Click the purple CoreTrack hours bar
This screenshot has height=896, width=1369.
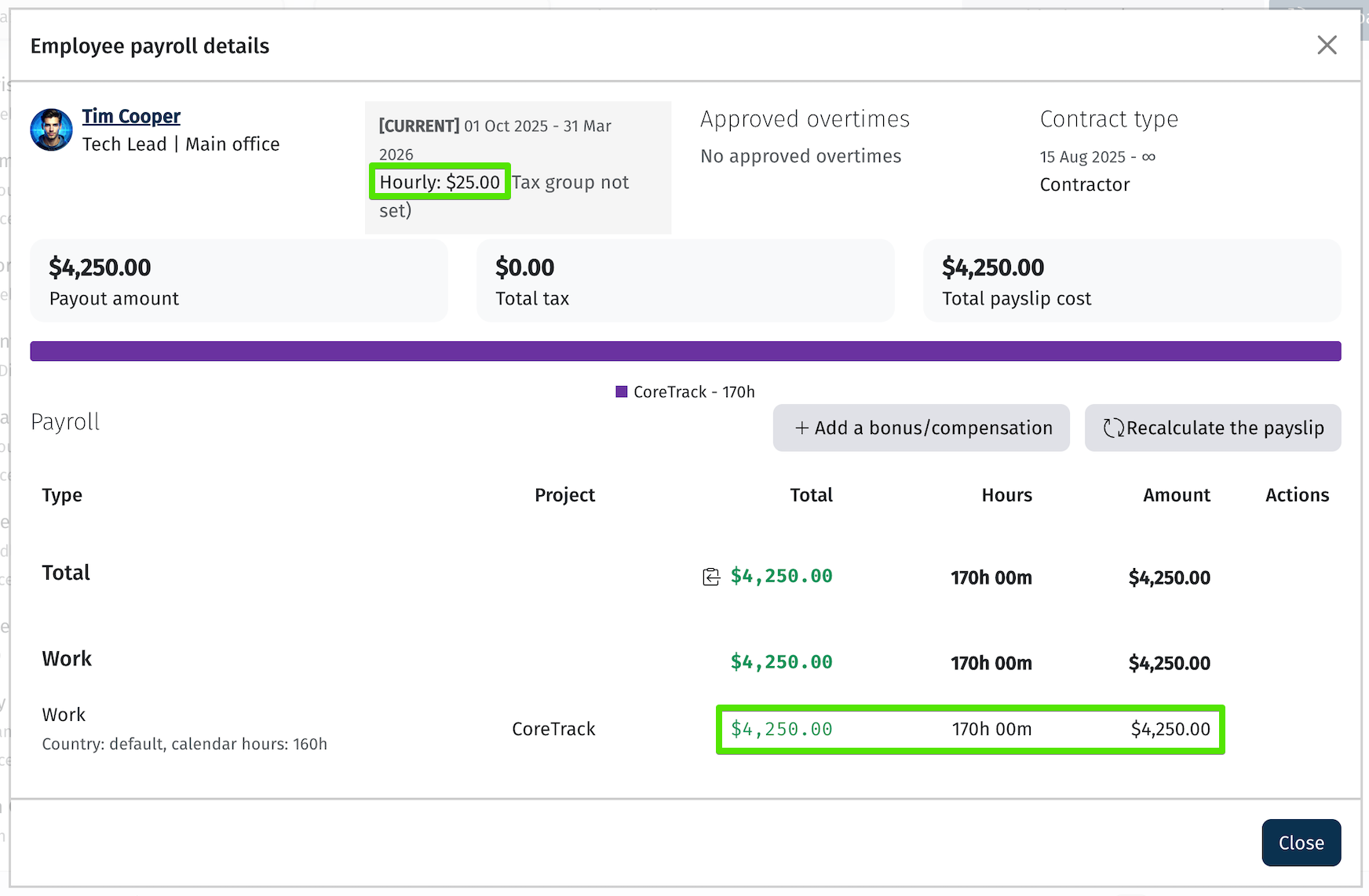(684, 351)
